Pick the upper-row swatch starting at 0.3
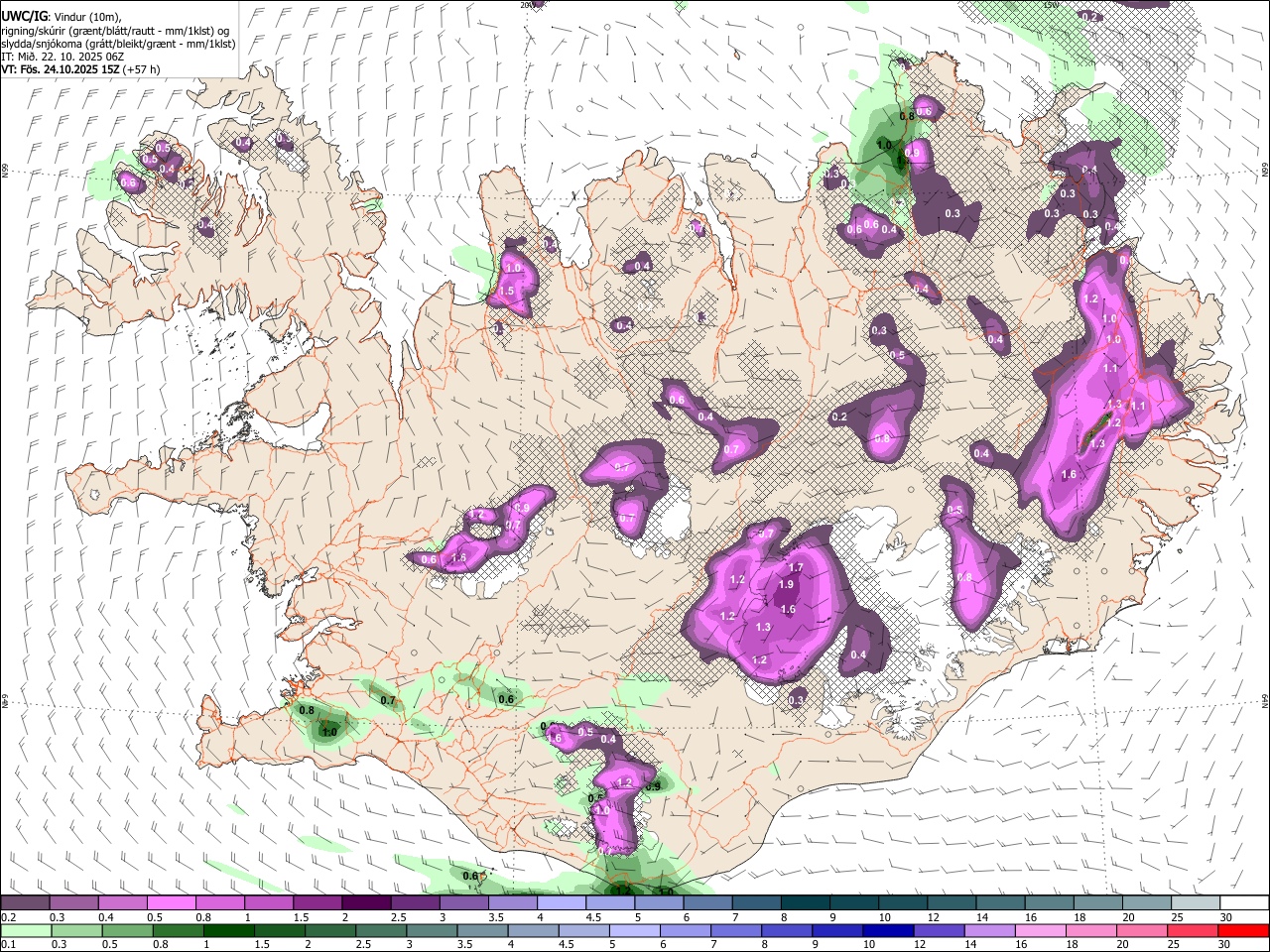 (x=74, y=902)
